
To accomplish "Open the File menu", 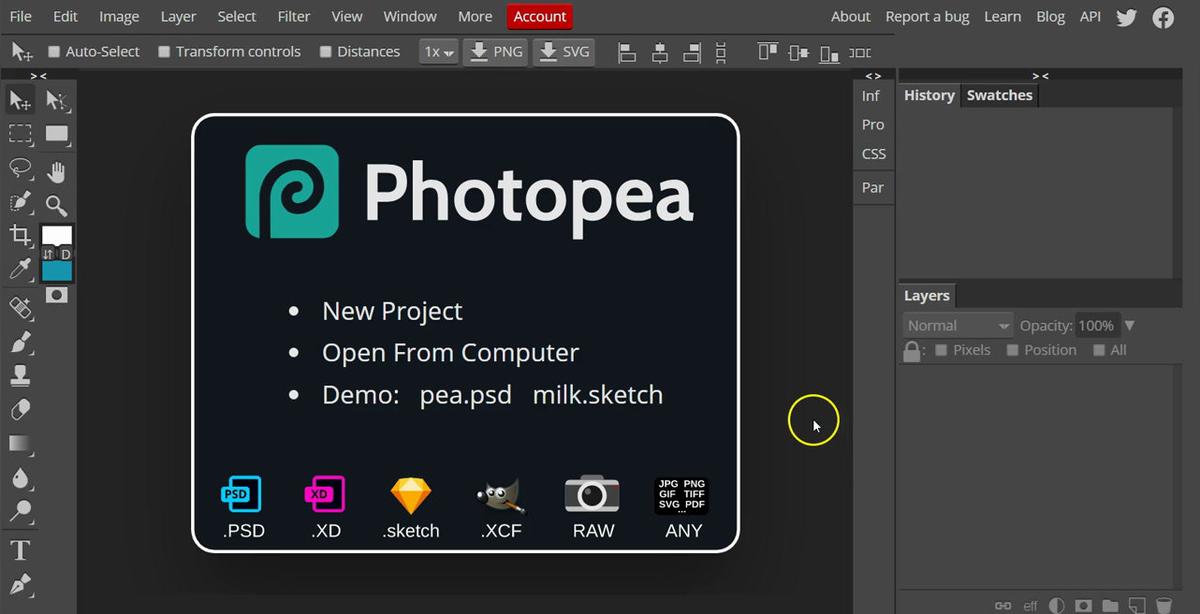I will pyautogui.click(x=20, y=16).
